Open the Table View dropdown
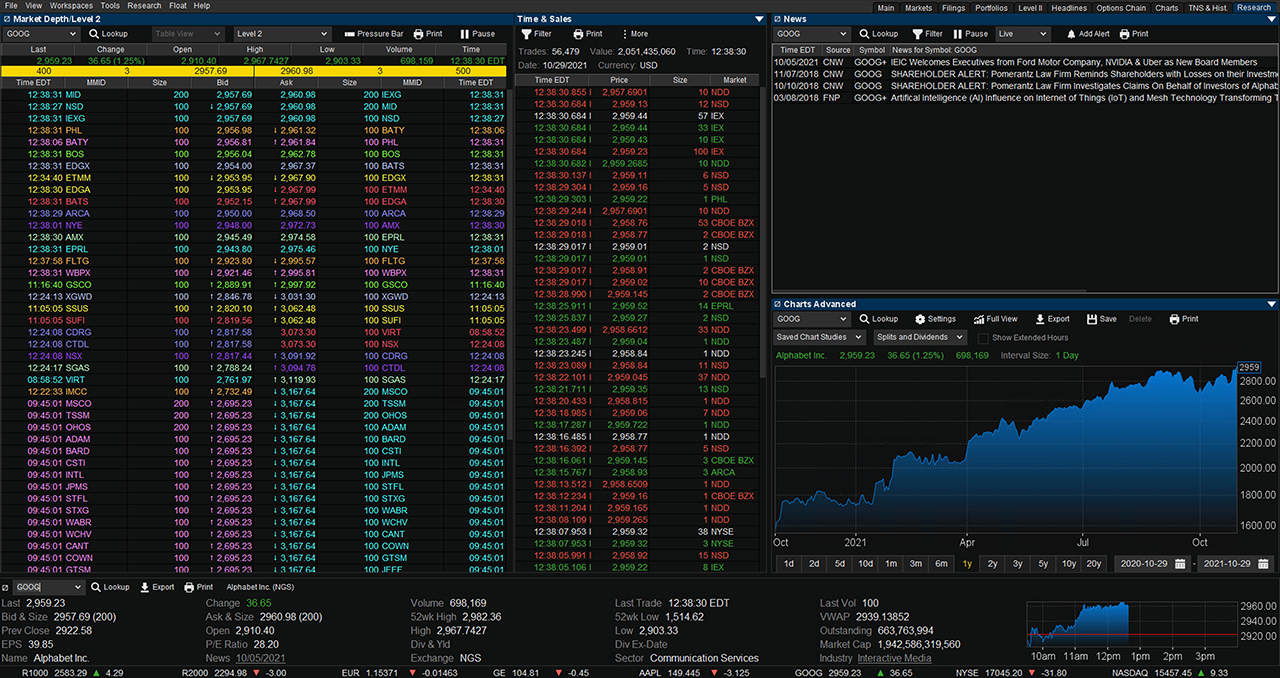 pyautogui.click(x=188, y=33)
